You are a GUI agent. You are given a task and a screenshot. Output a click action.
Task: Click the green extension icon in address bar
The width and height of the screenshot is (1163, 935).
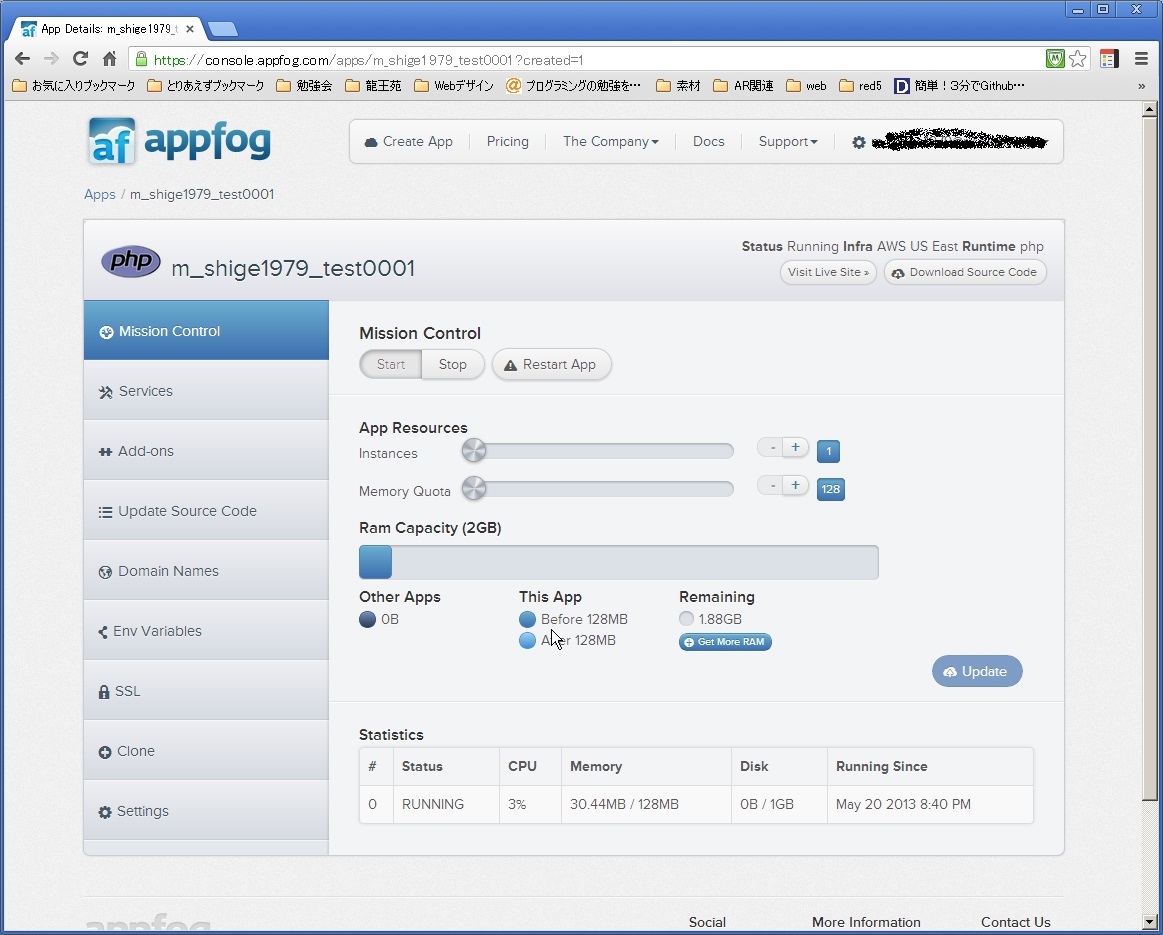tap(1055, 59)
